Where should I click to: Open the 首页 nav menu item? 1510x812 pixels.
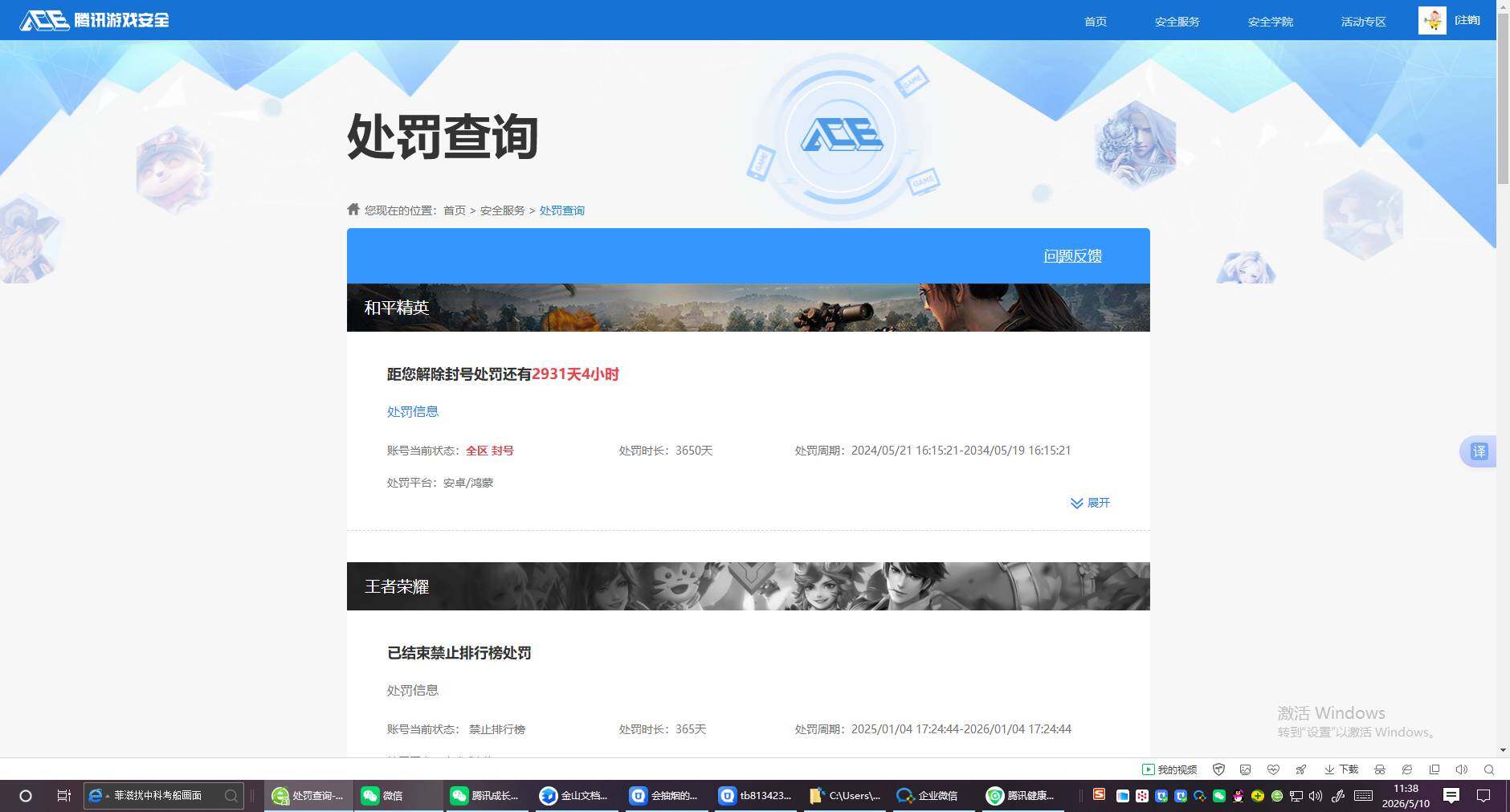(1096, 22)
